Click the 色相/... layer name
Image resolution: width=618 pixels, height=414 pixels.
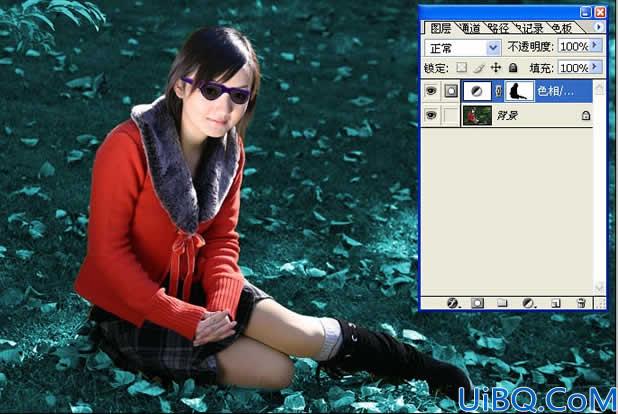(x=556, y=91)
